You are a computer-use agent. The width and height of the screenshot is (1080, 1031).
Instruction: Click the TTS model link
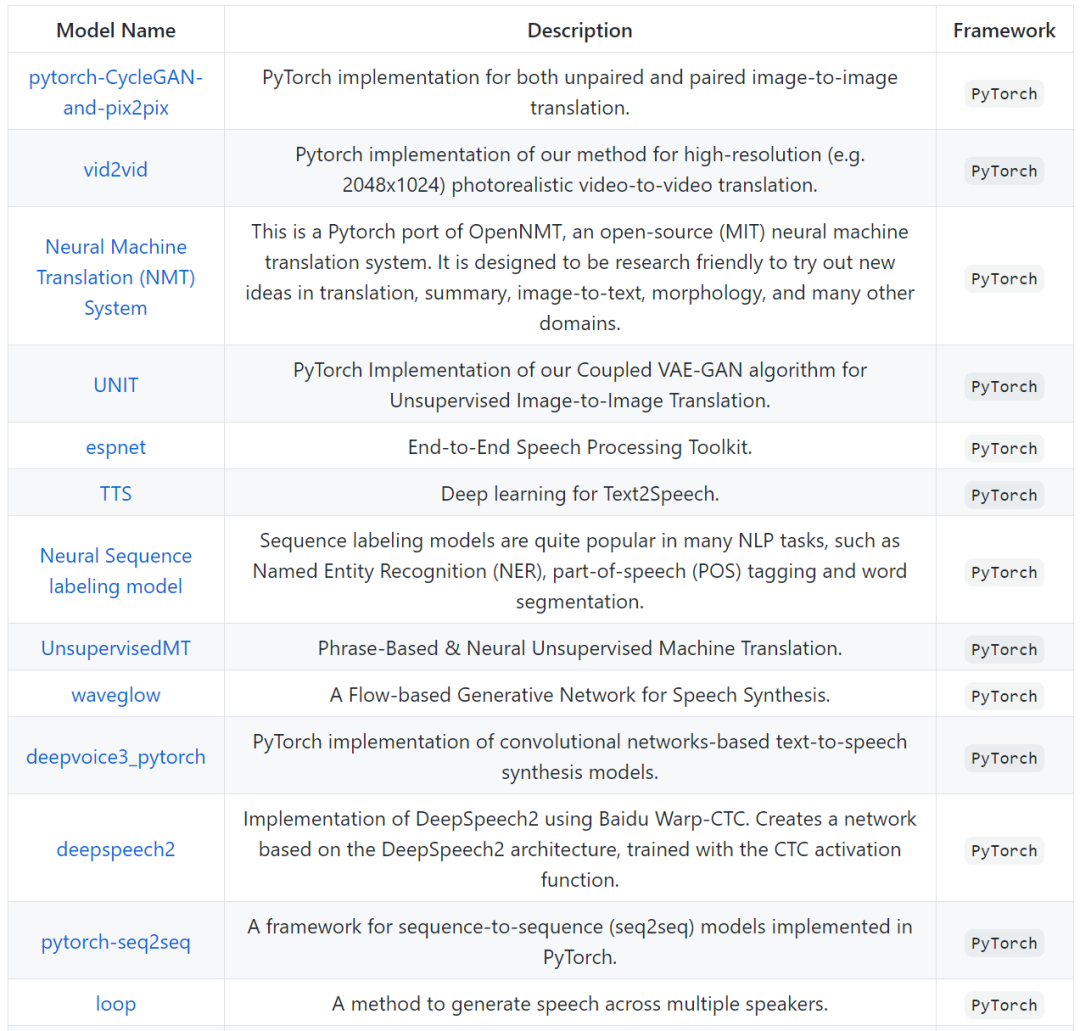click(x=116, y=493)
